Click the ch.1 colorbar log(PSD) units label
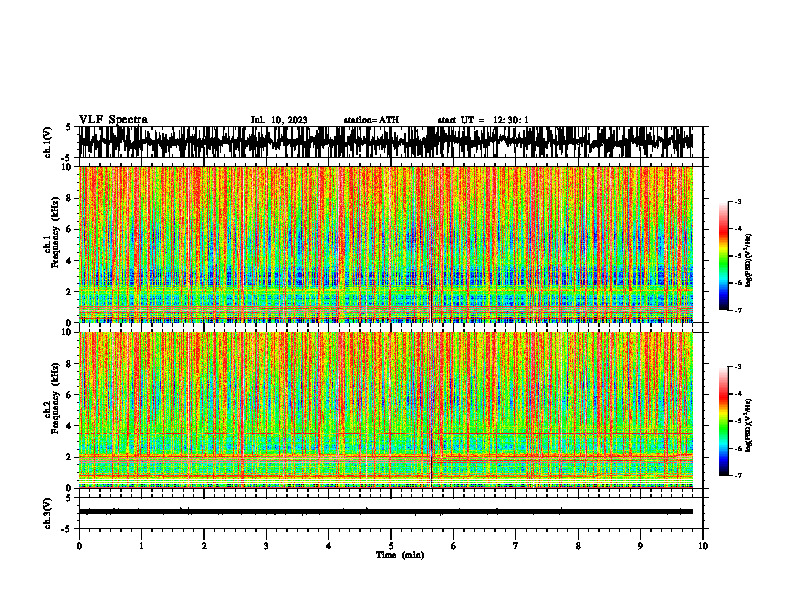This screenshot has width=792, height=612. pos(749,260)
